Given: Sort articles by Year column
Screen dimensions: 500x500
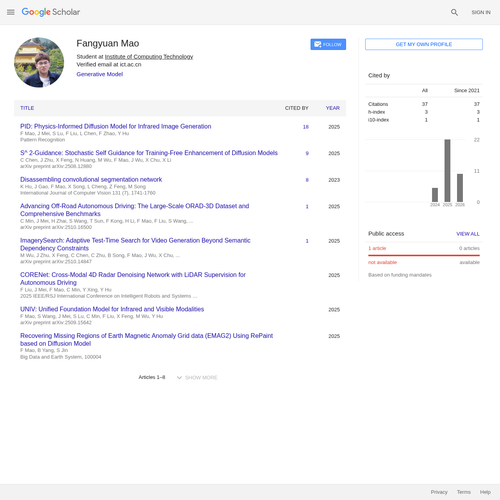Looking at the screenshot, I should click(333, 108).
